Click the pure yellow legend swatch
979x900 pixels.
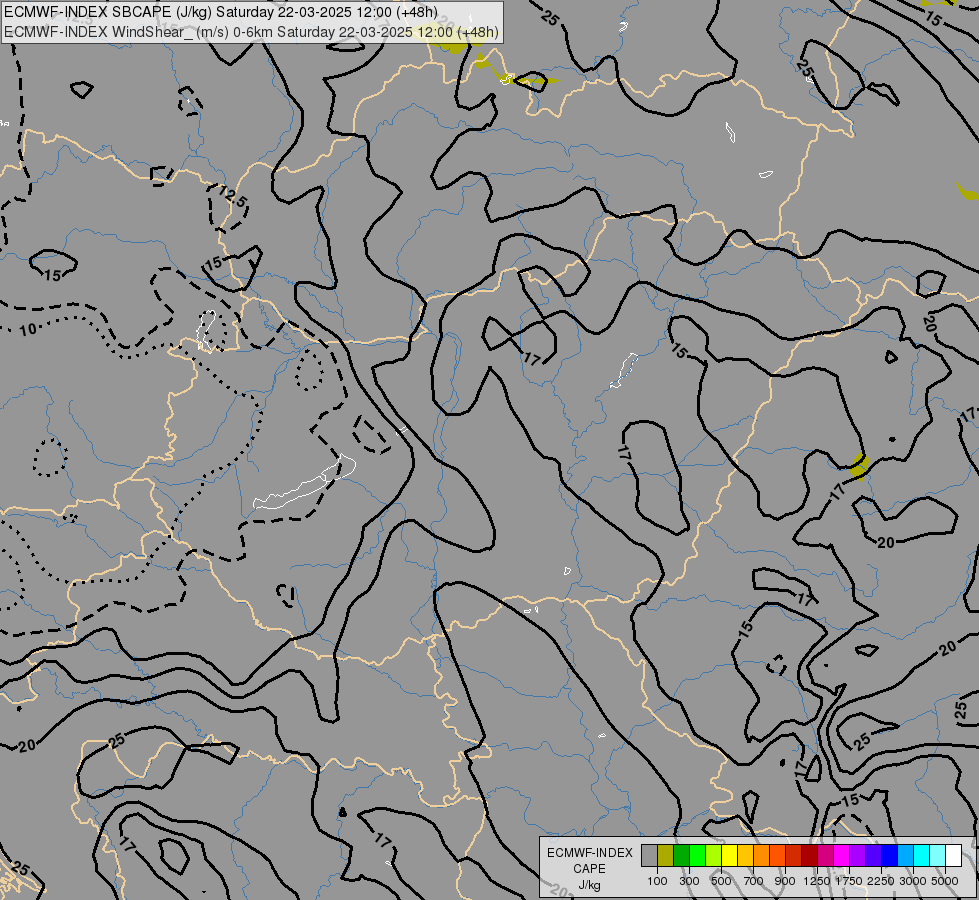(x=729, y=856)
